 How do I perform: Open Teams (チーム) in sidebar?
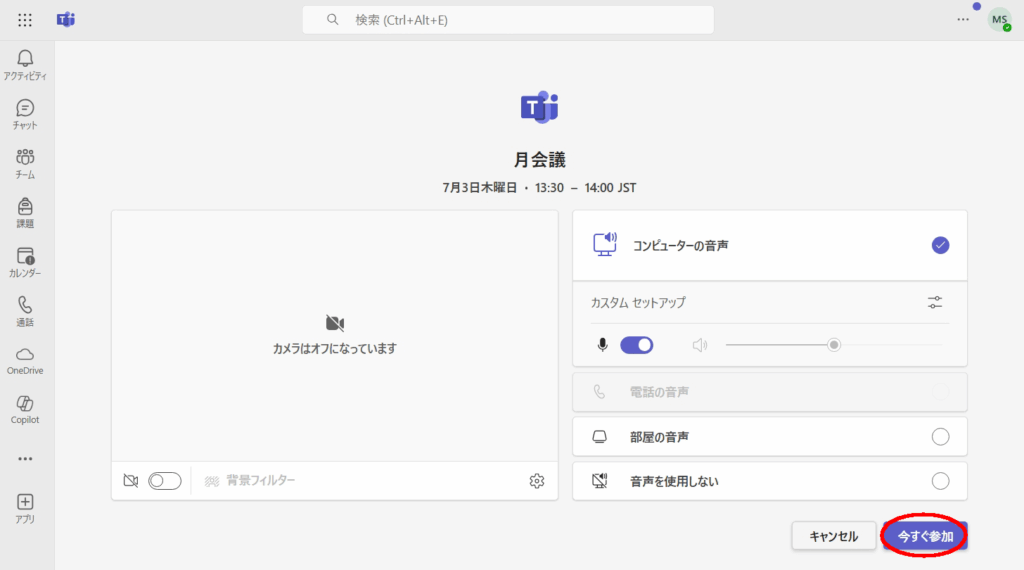point(25,164)
